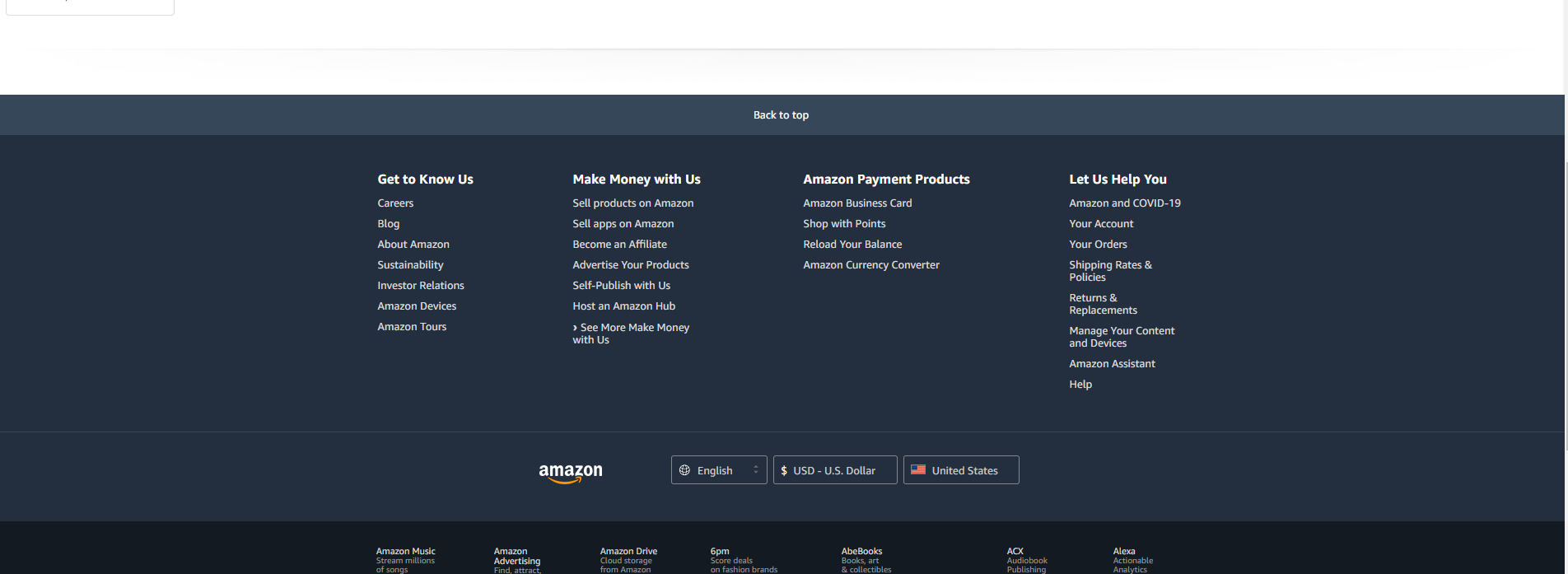This screenshot has width=1568, height=574.
Task: Click Advertise Your Products
Action: (x=631, y=265)
